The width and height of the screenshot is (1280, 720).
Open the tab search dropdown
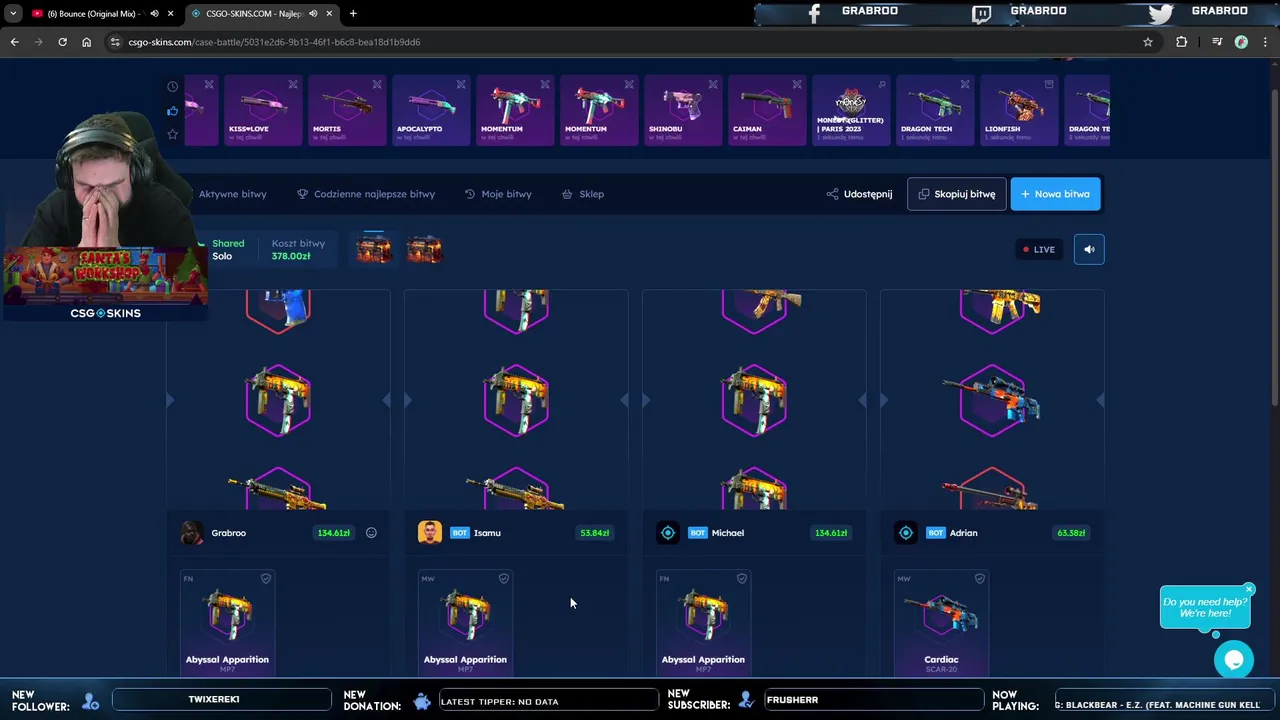pos(13,13)
